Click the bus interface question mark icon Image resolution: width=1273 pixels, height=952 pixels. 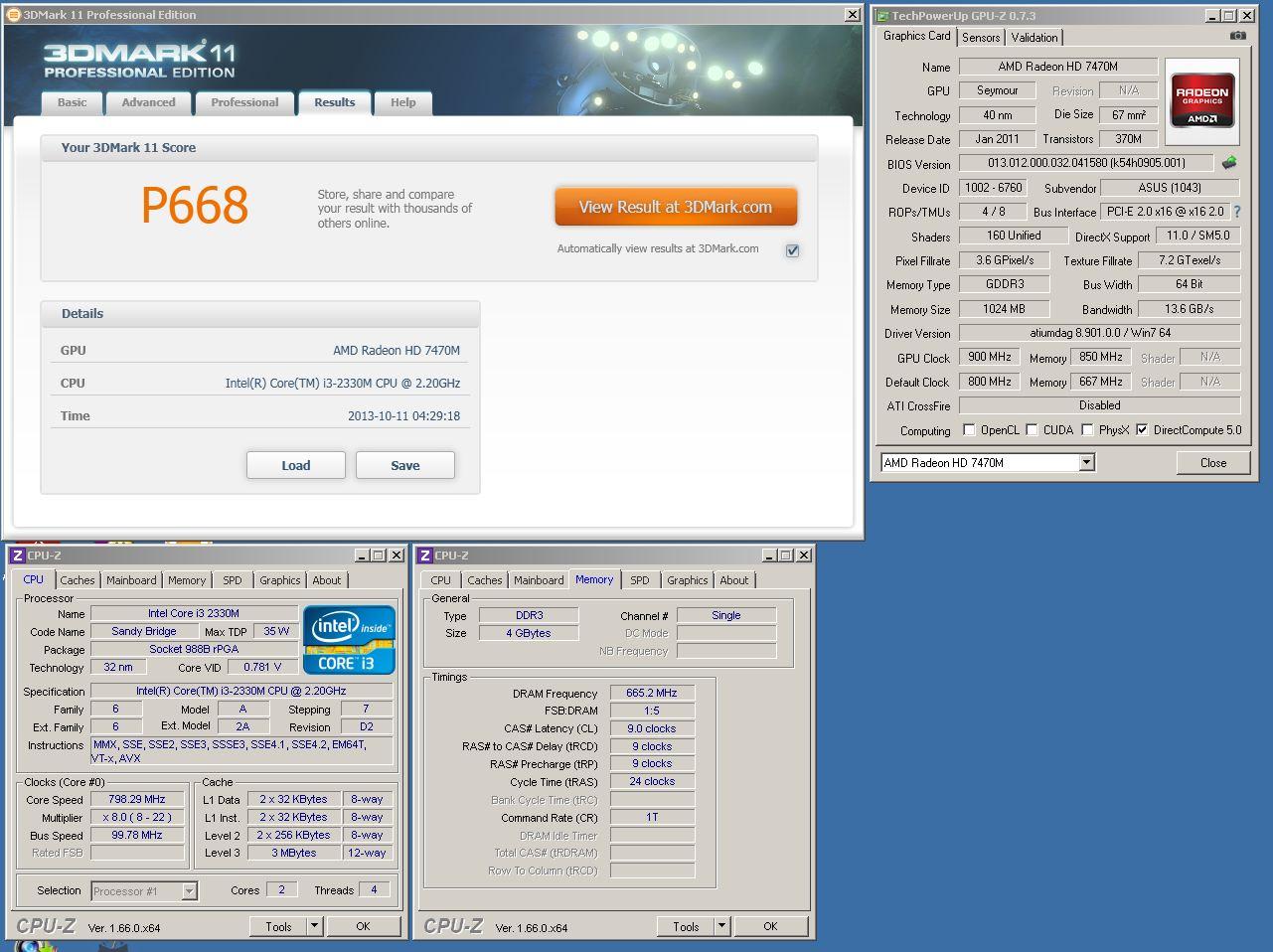(x=1237, y=212)
